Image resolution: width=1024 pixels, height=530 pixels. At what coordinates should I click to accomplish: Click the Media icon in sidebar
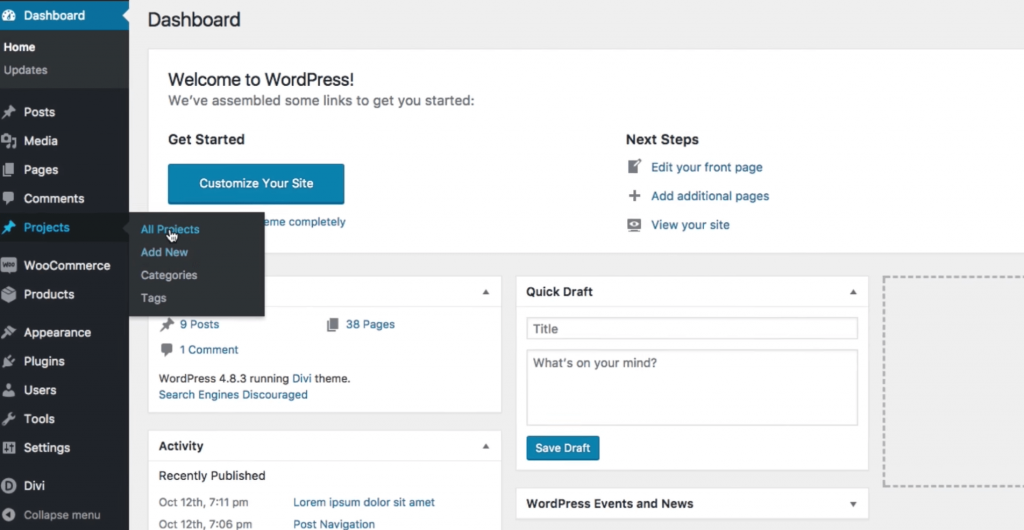tap(8, 141)
